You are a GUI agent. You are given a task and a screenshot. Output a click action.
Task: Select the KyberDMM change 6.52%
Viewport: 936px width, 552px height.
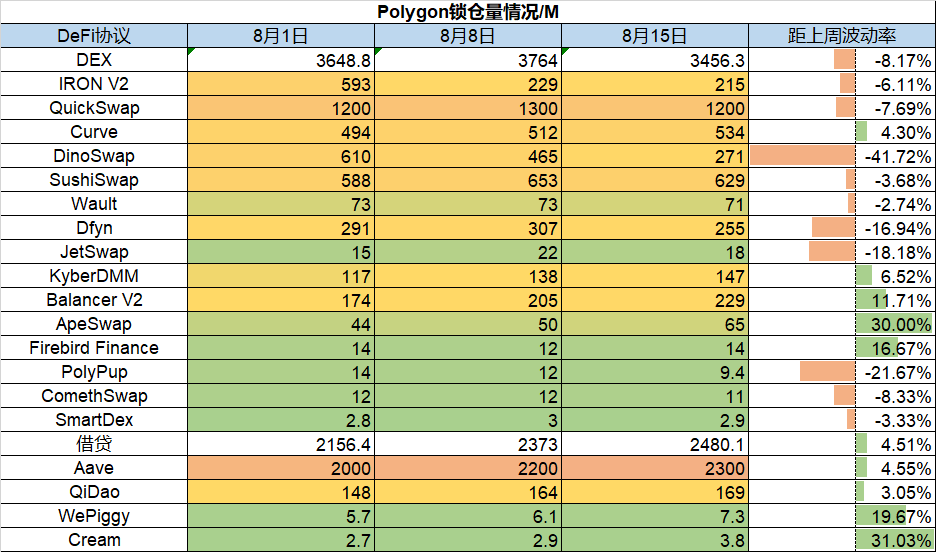pos(906,276)
